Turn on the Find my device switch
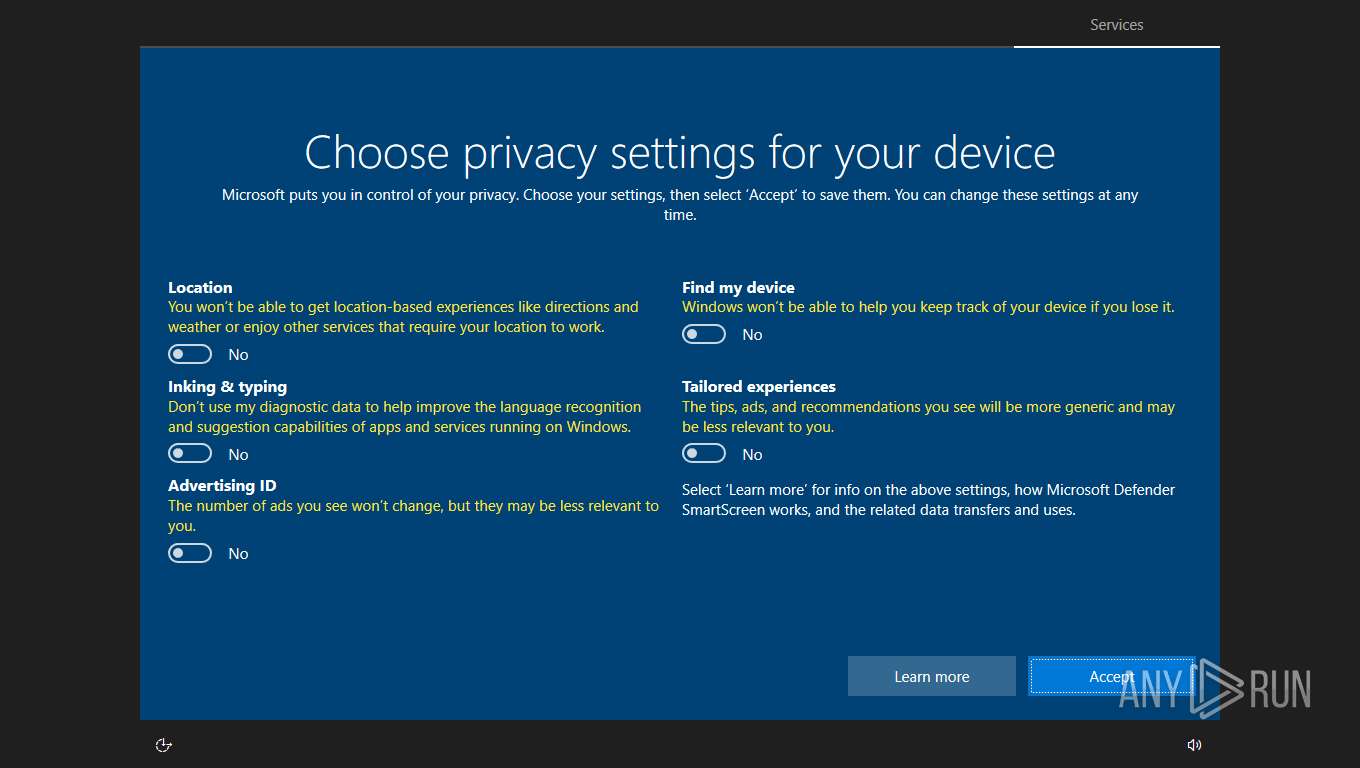 [704, 334]
